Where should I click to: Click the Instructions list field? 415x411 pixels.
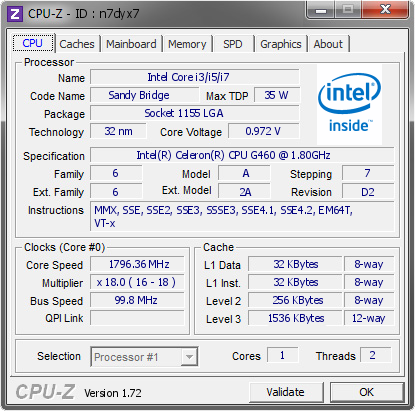coord(242,216)
